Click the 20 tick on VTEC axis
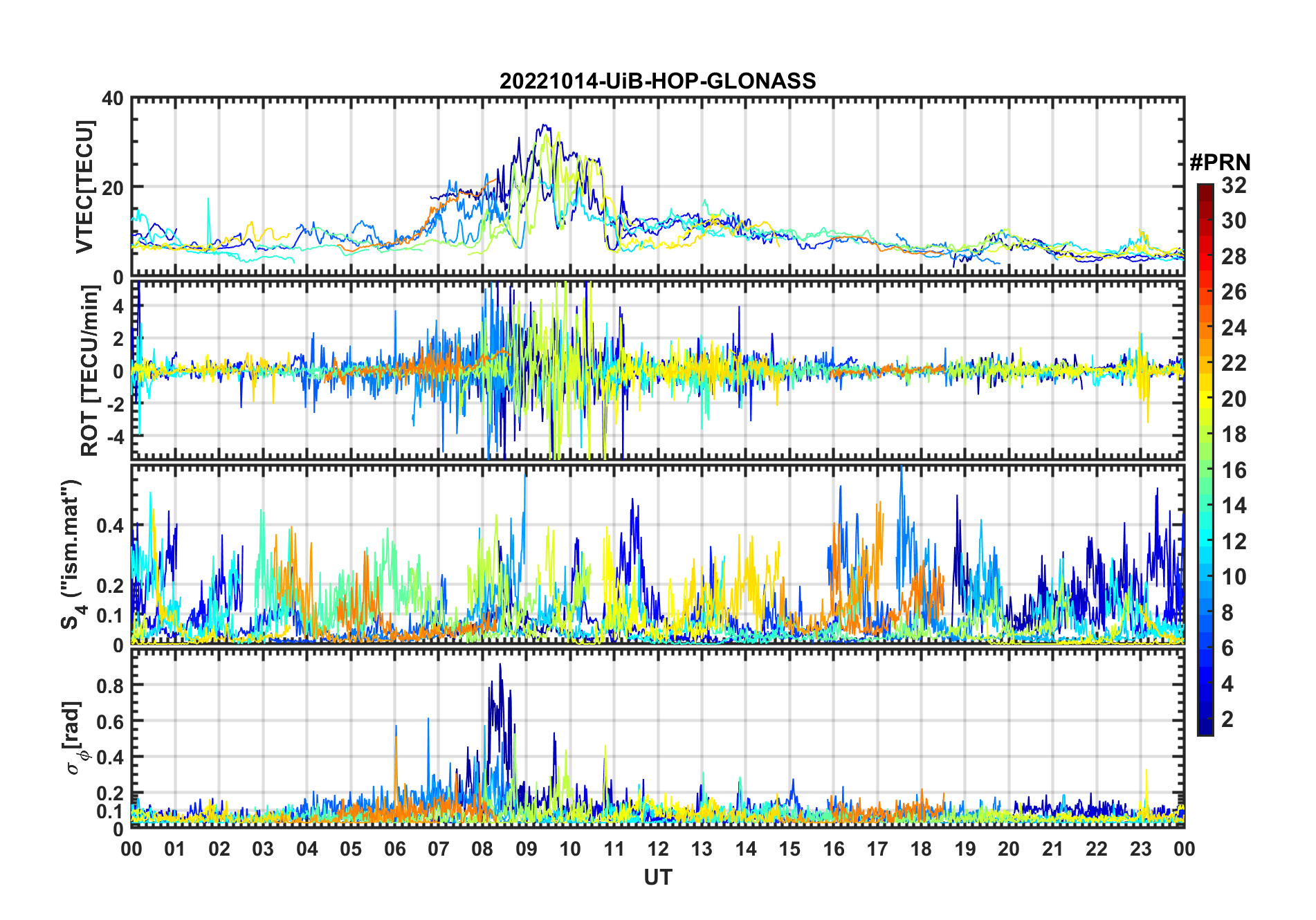Viewport: 1316px width, 920px height. coord(113,187)
